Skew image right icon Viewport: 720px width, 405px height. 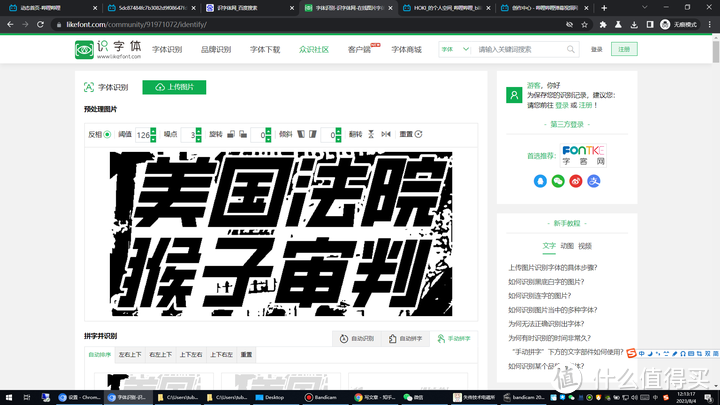coord(313,134)
